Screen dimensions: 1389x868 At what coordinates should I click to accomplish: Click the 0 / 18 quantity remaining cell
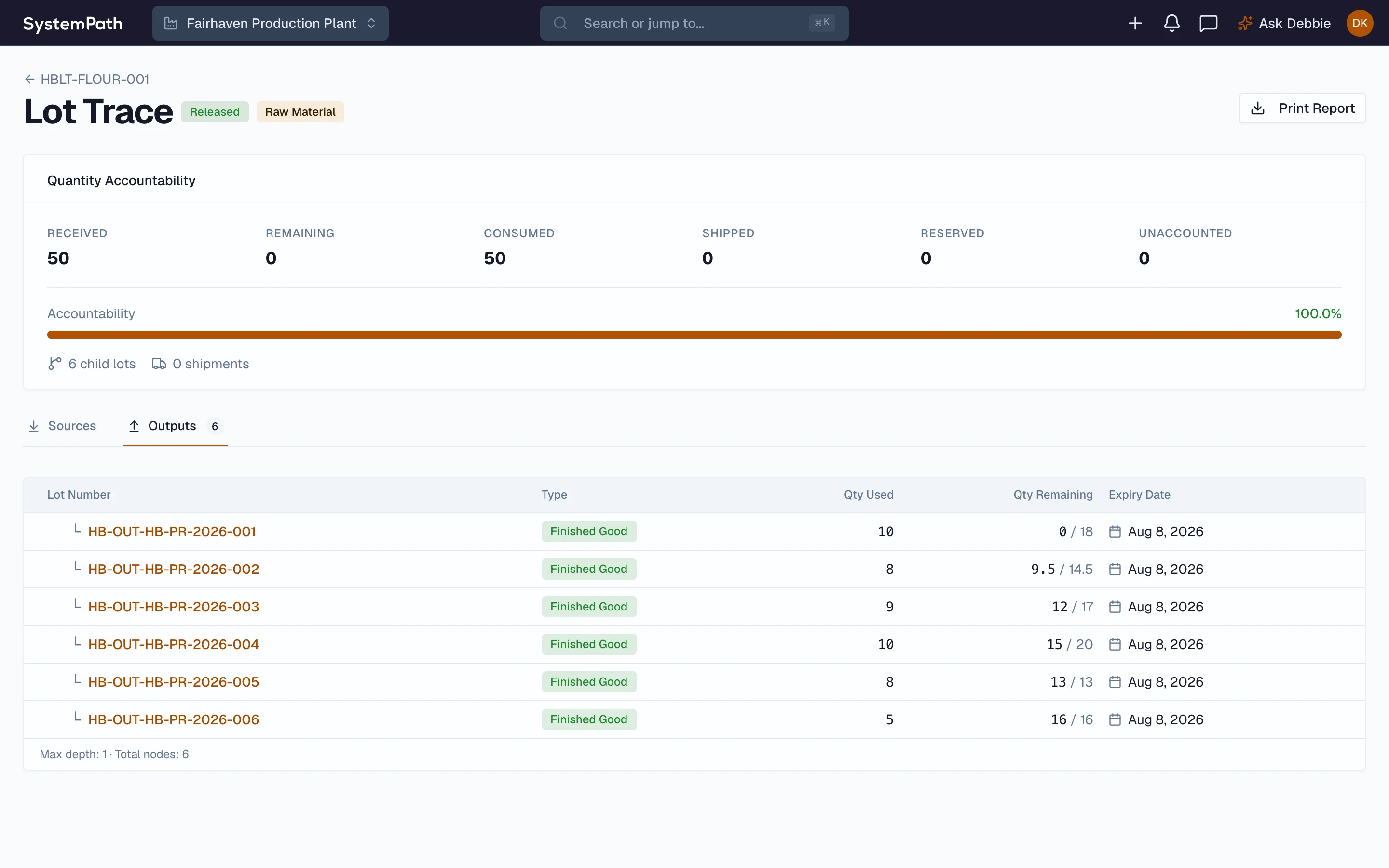1076,531
